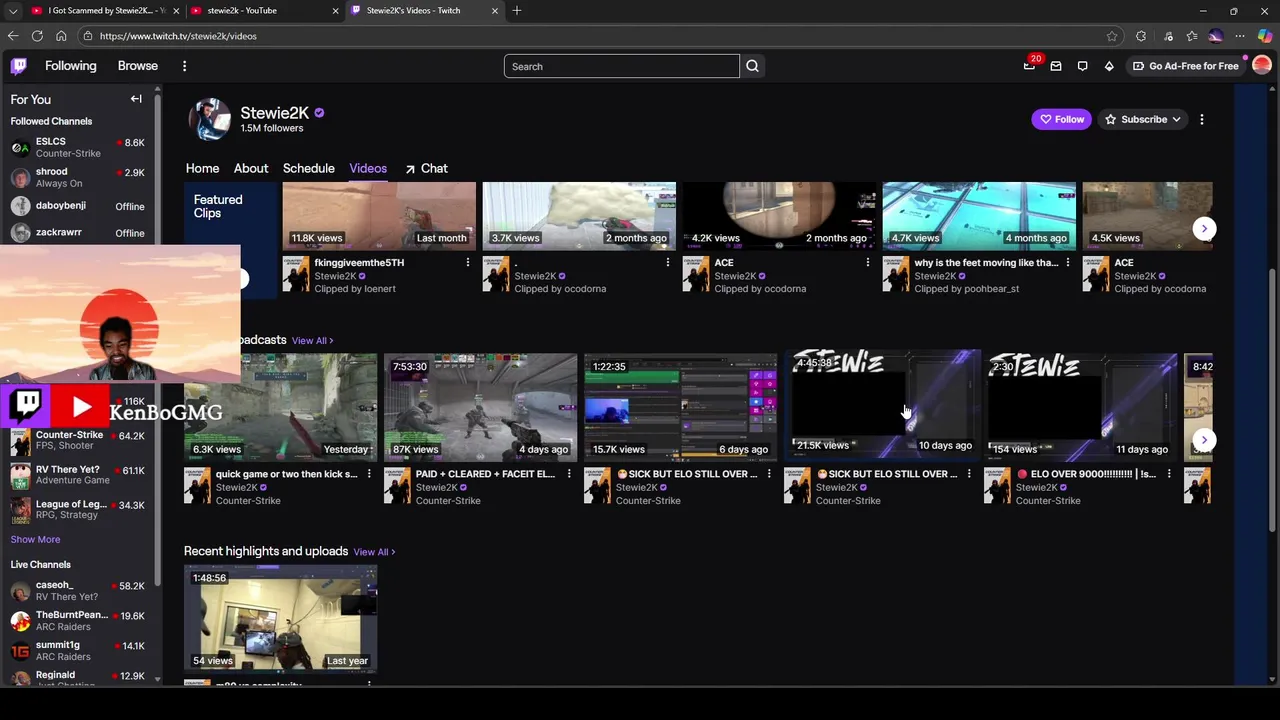
Task: Open the Twitch whispers mail icon
Action: click(1056, 66)
